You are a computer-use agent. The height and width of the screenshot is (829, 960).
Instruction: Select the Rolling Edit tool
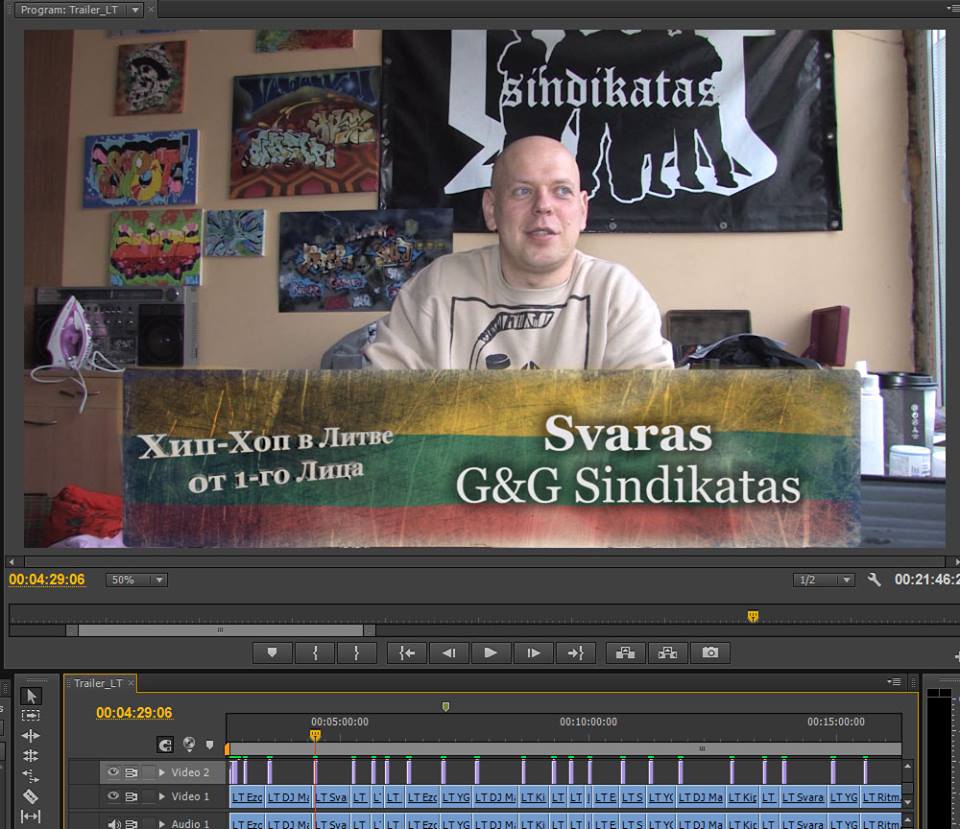[x=31, y=756]
